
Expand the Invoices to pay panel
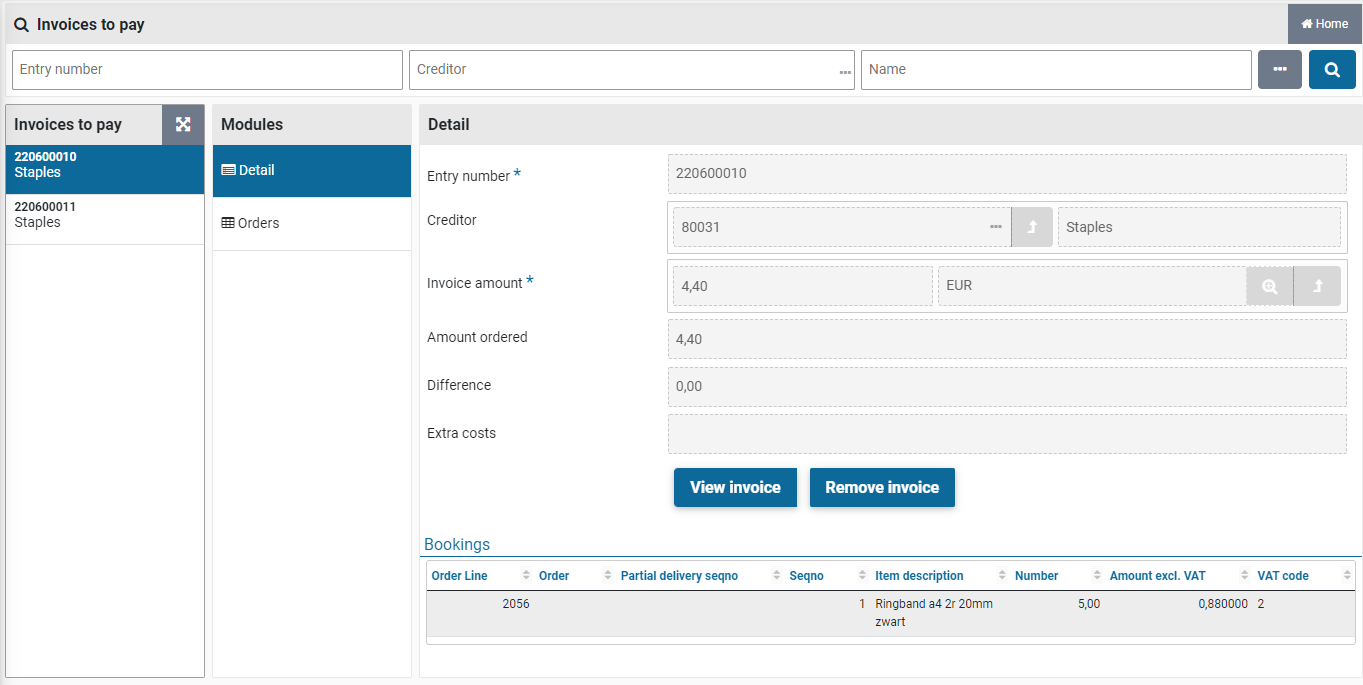[x=183, y=125]
